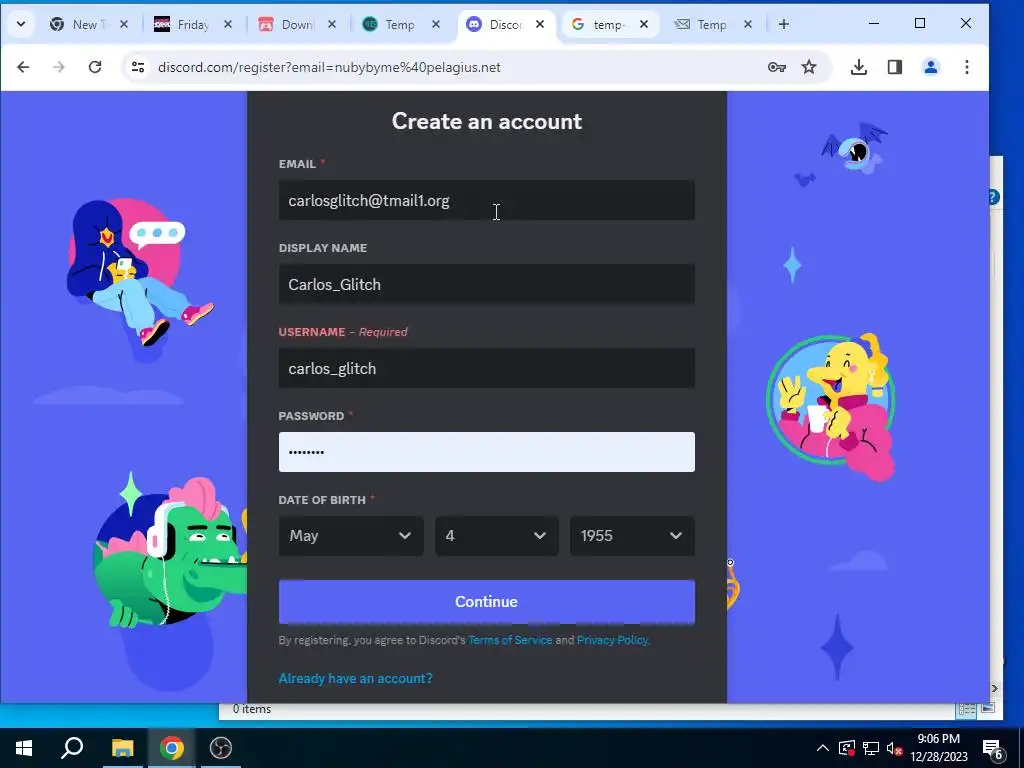Click the recording indicator tray icon

[x=846, y=748]
